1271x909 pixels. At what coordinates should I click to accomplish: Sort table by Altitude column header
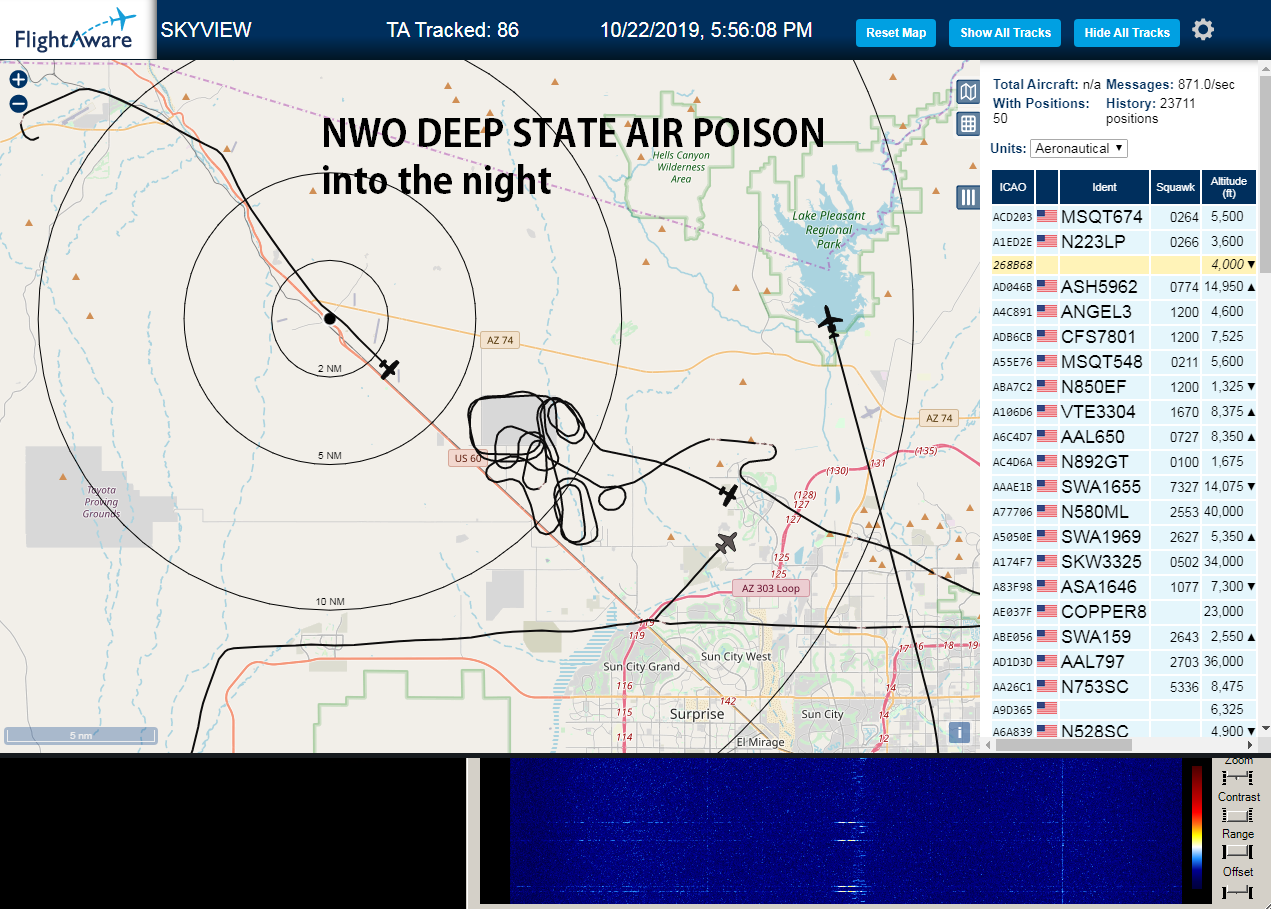1229,187
